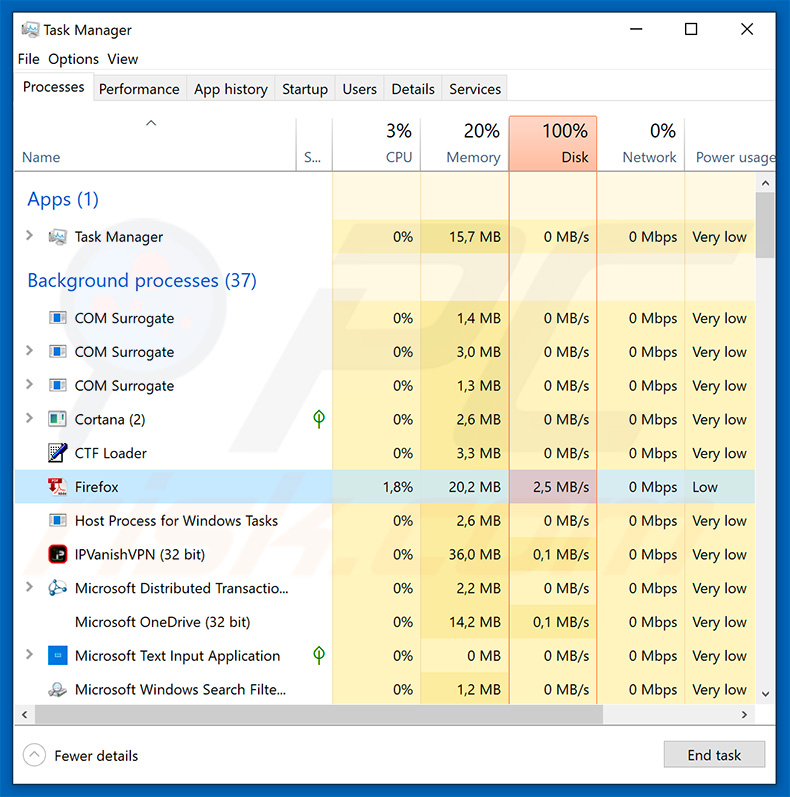Click Firefox's Low power usage value
Screen dimensions: 790x797
coord(705,487)
